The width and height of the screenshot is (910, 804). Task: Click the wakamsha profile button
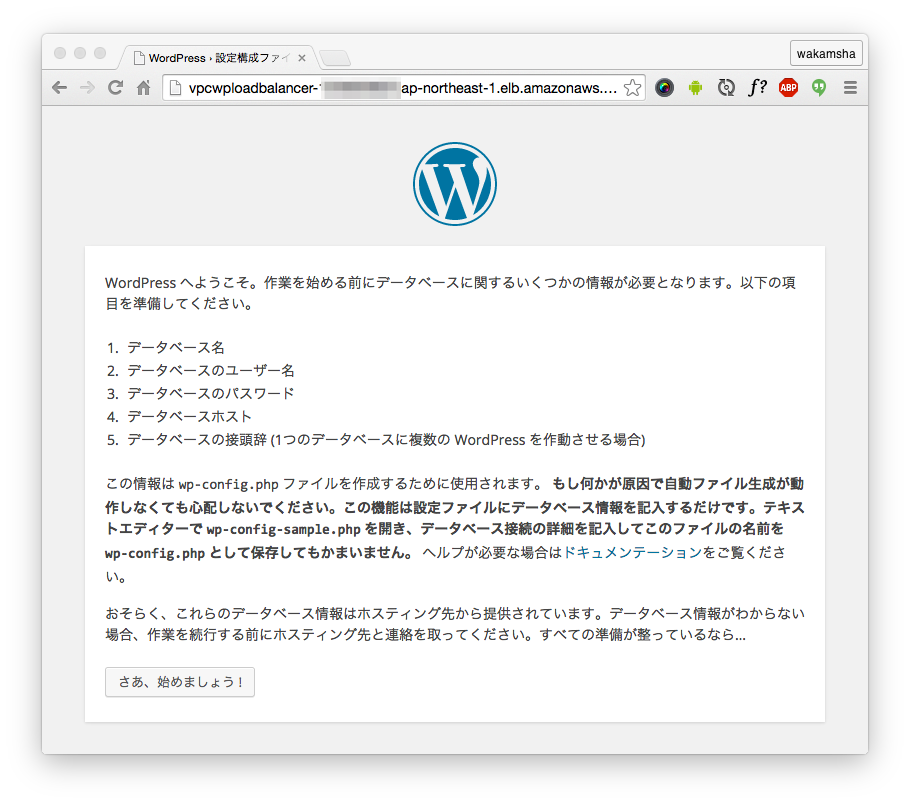coord(826,53)
